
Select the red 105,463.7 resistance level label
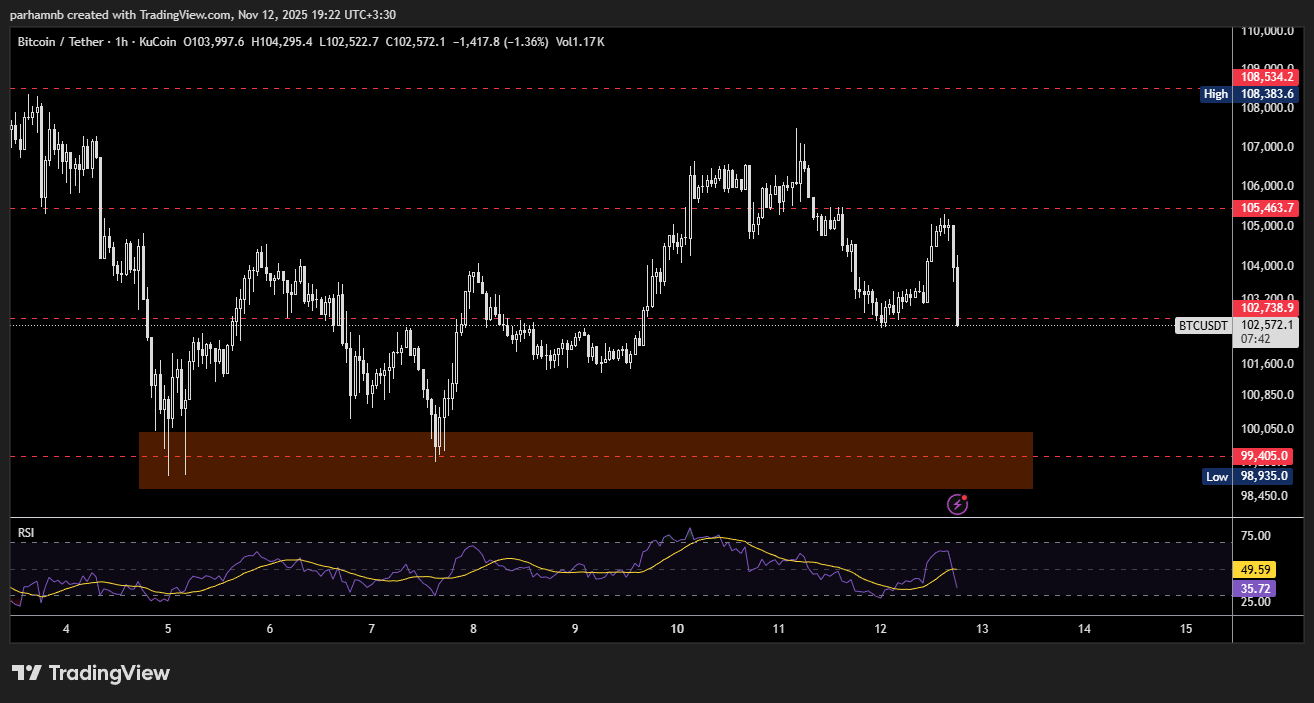tap(1267, 208)
